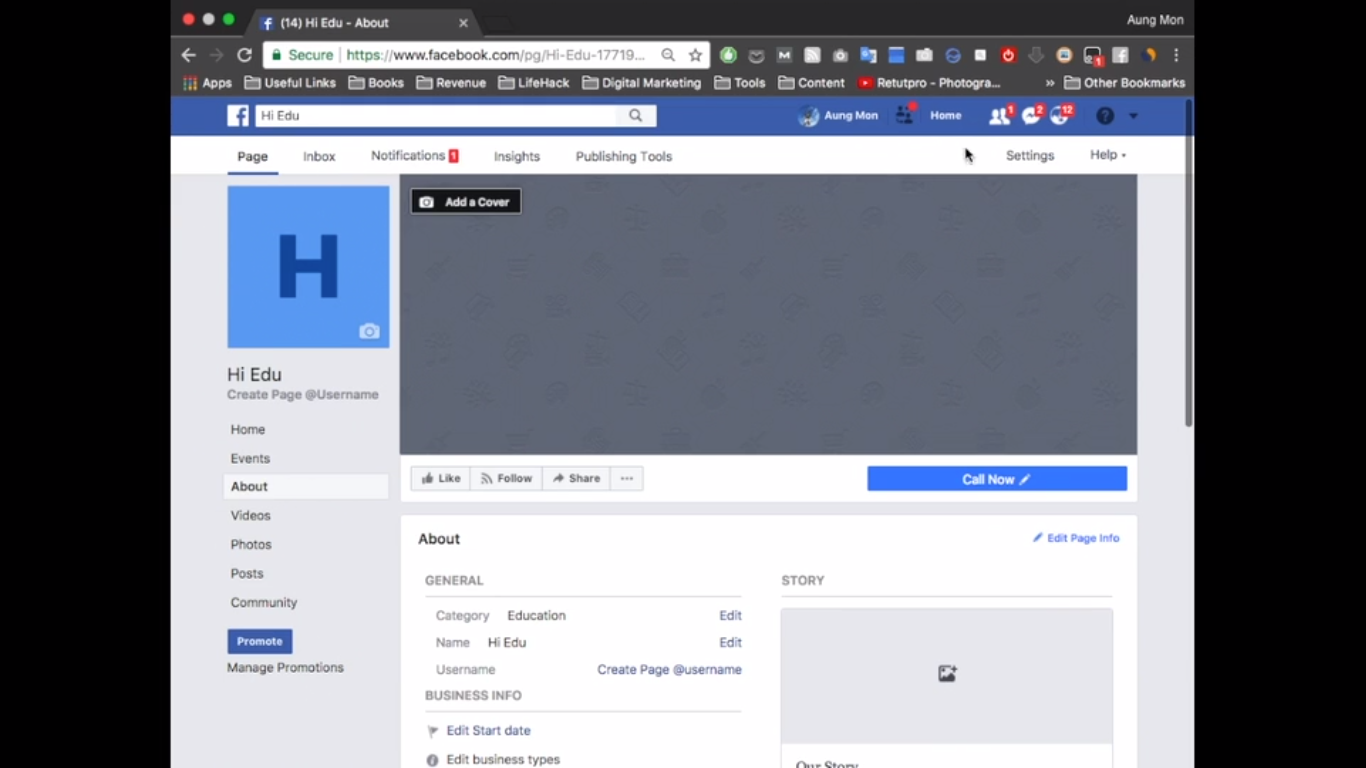1366x768 pixels.
Task: Open Other Bookmarks folder
Action: (1124, 83)
